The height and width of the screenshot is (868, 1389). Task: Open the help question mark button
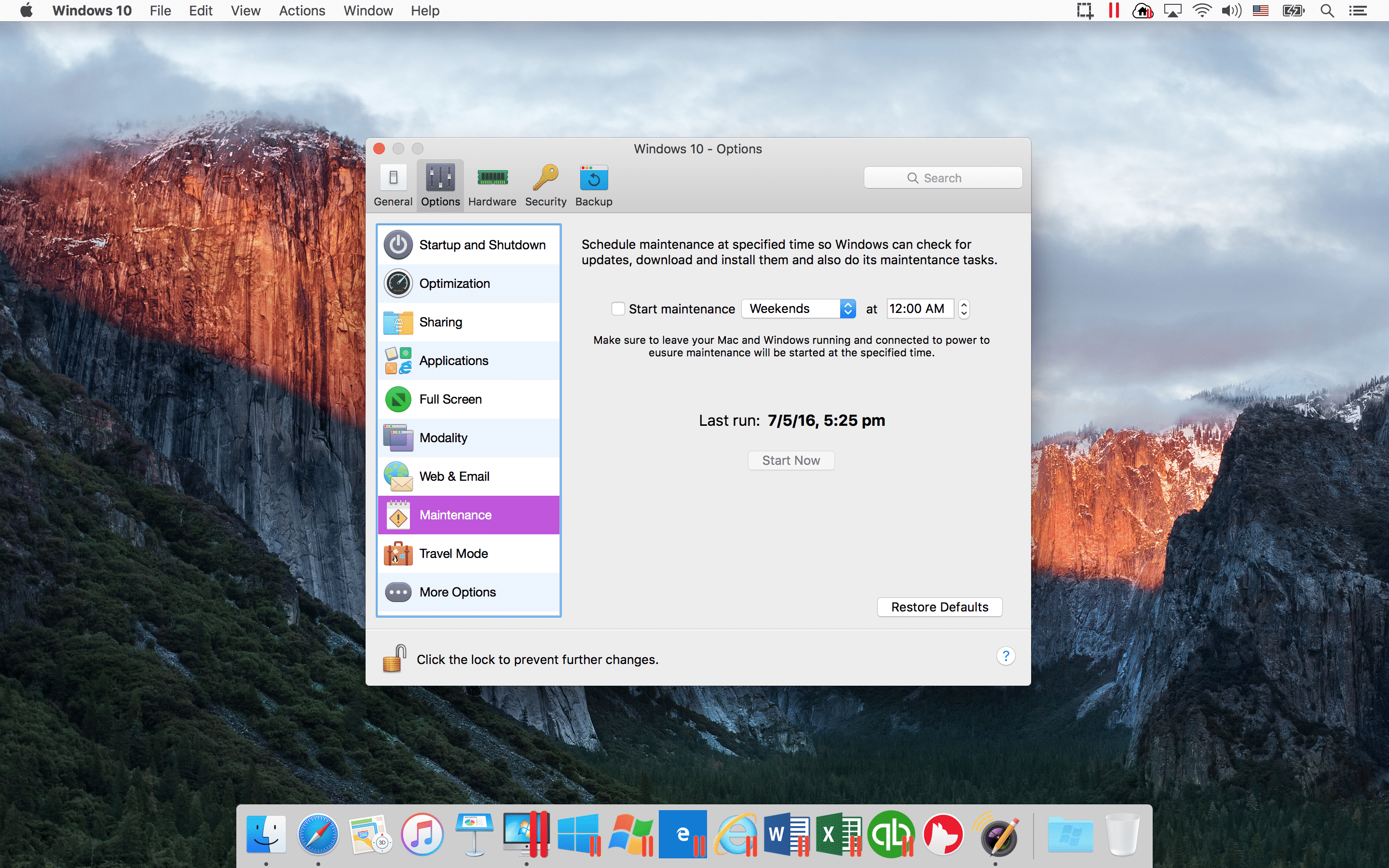(x=1006, y=656)
